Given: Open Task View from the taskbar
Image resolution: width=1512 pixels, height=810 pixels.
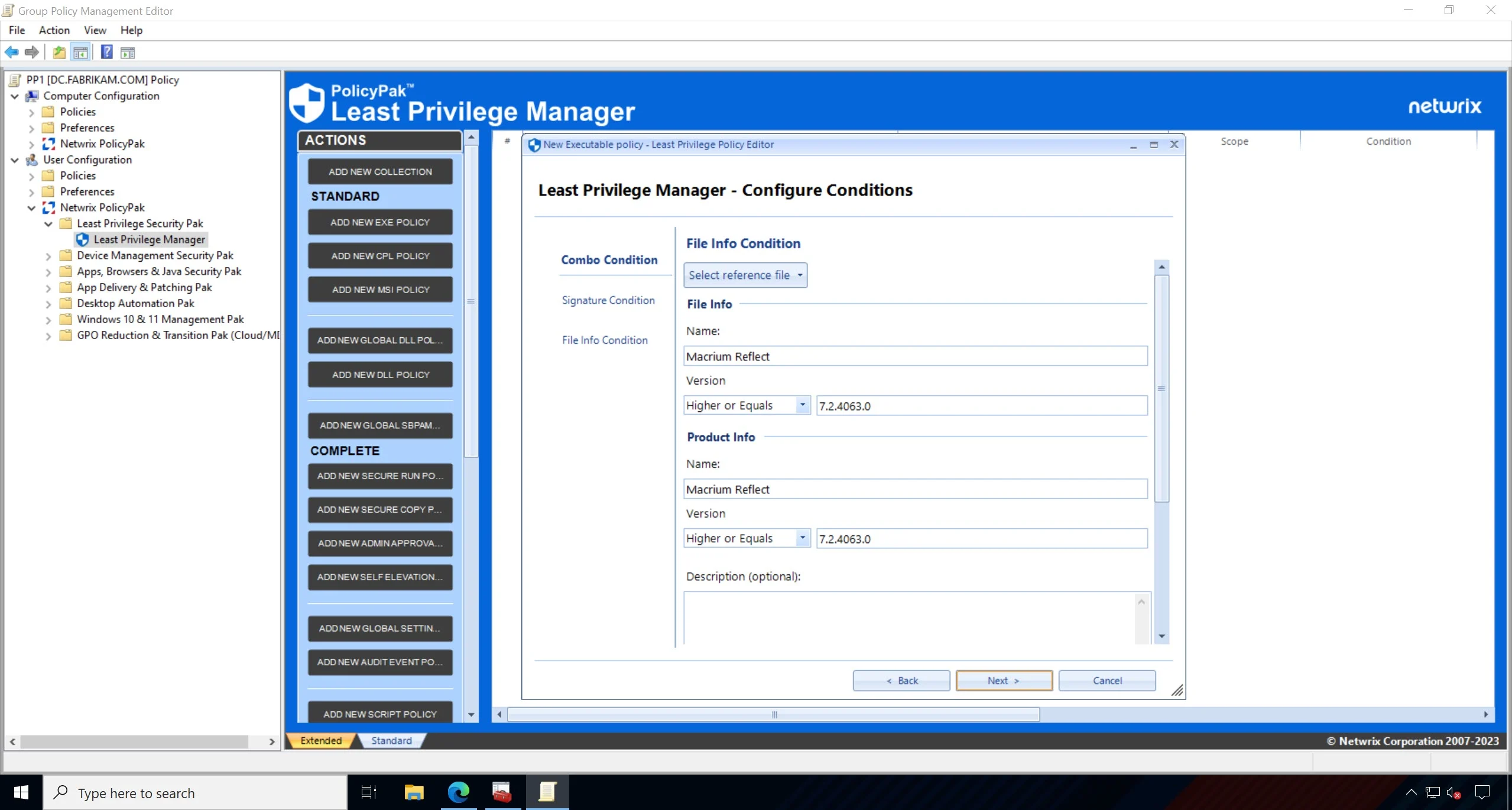Looking at the screenshot, I should pos(368,792).
